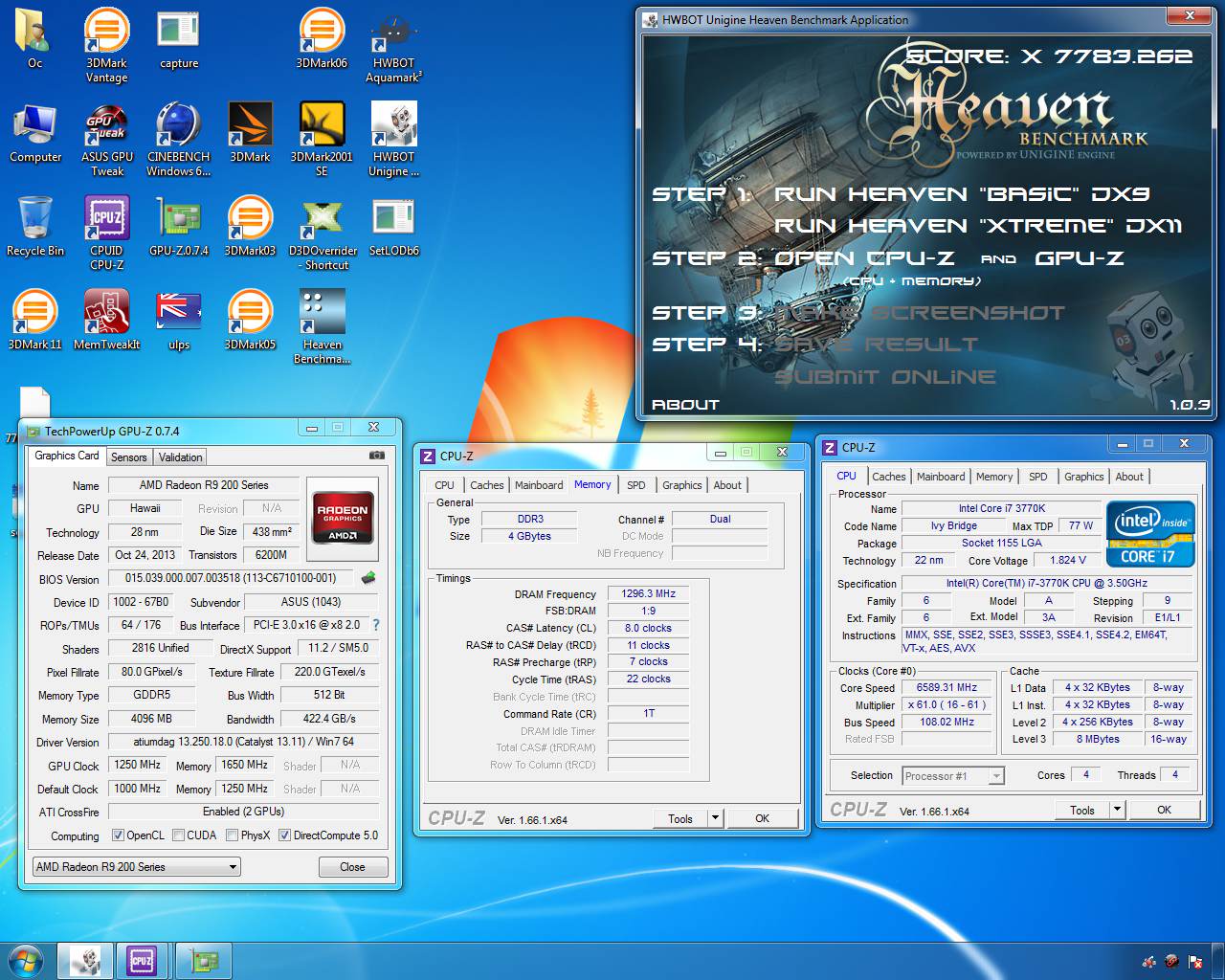Image resolution: width=1225 pixels, height=980 pixels.
Task: Open About tab in processor CPU-Z window
Action: tap(1129, 477)
